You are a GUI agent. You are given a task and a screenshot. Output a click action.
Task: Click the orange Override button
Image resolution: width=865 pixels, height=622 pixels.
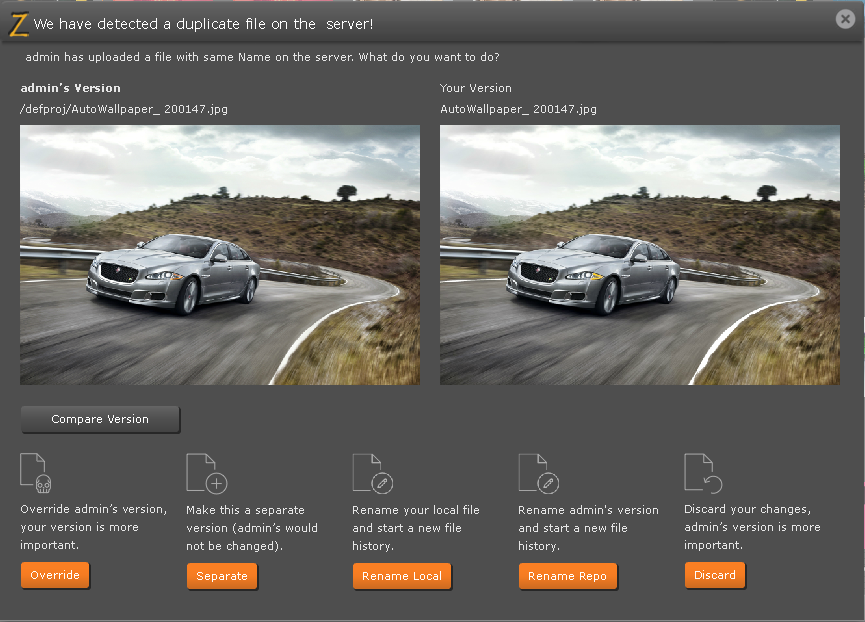pos(55,575)
